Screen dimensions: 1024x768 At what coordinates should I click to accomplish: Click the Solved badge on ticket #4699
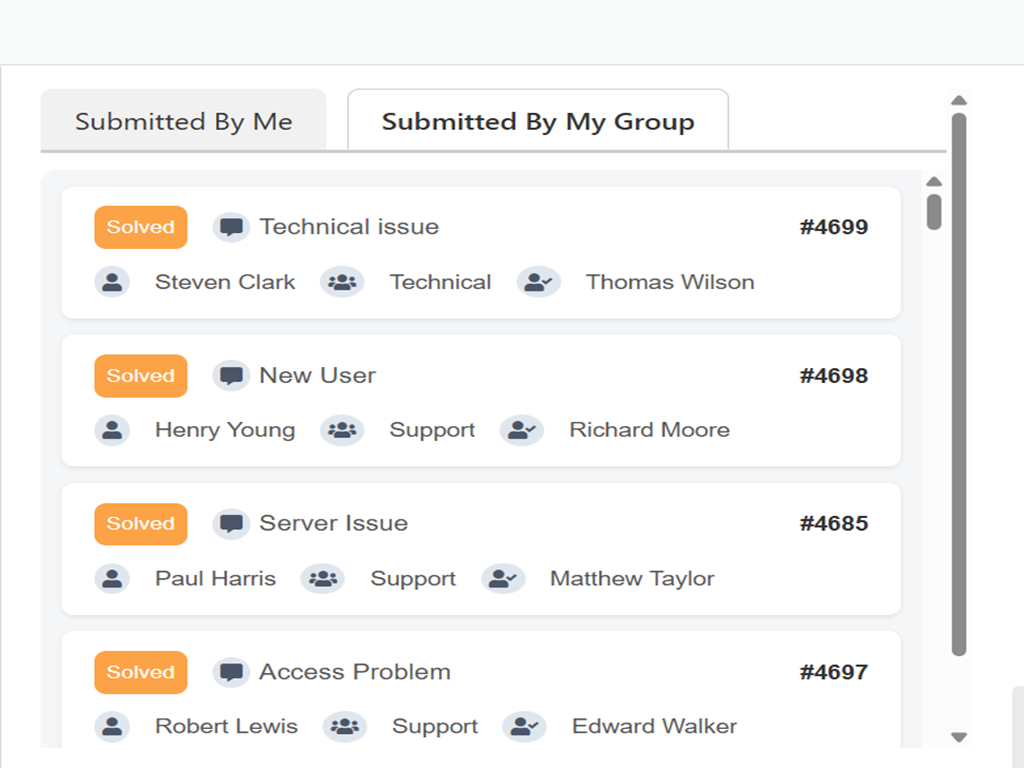pos(141,227)
